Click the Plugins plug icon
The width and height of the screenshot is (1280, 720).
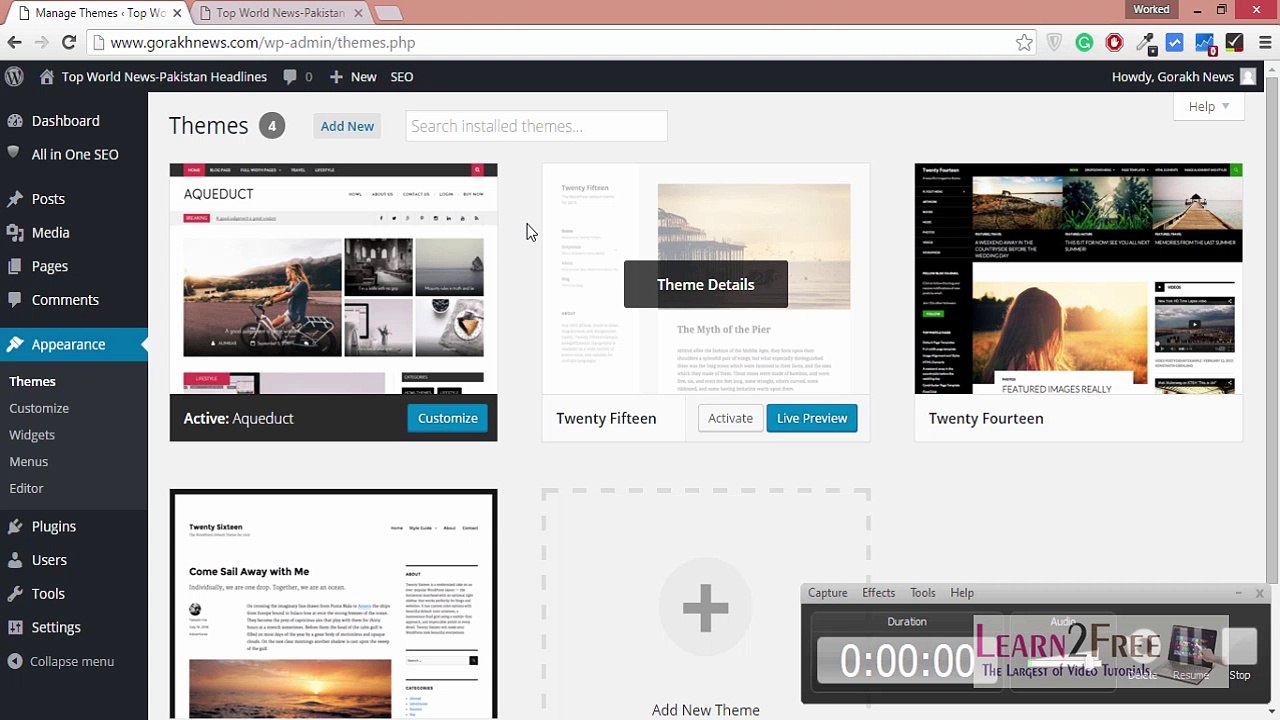(15, 526)
